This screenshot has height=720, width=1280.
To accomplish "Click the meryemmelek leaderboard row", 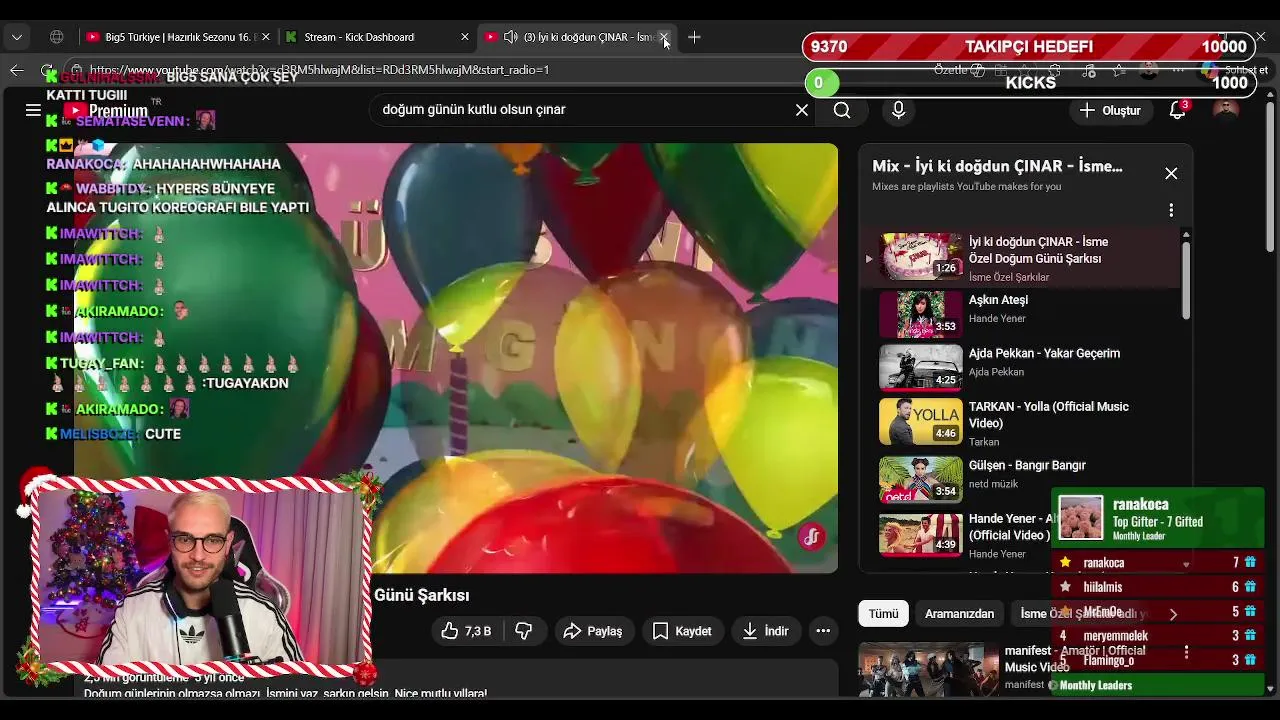I will click(1160, 636).
